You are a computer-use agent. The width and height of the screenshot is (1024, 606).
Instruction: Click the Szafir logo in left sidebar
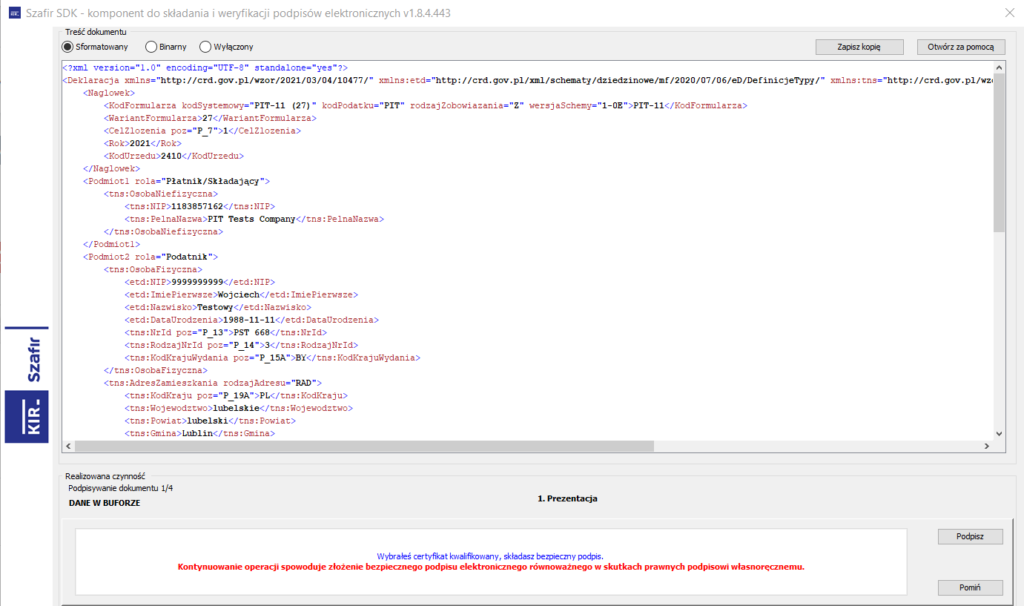[x=34, y=356]
